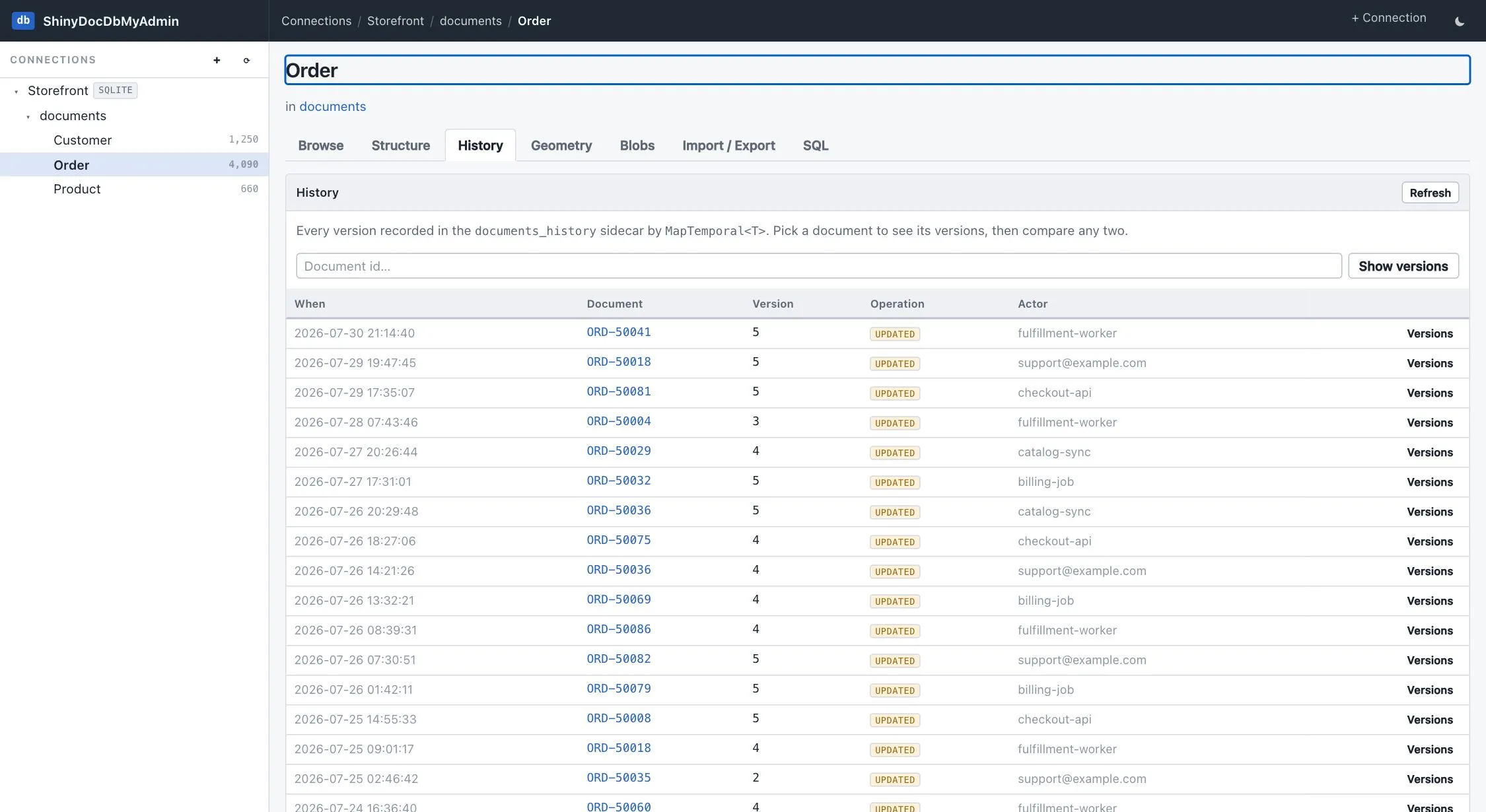Toggle dark mode moon icon
This screenshot has width=1486, height=812.
pos(1460,21)
